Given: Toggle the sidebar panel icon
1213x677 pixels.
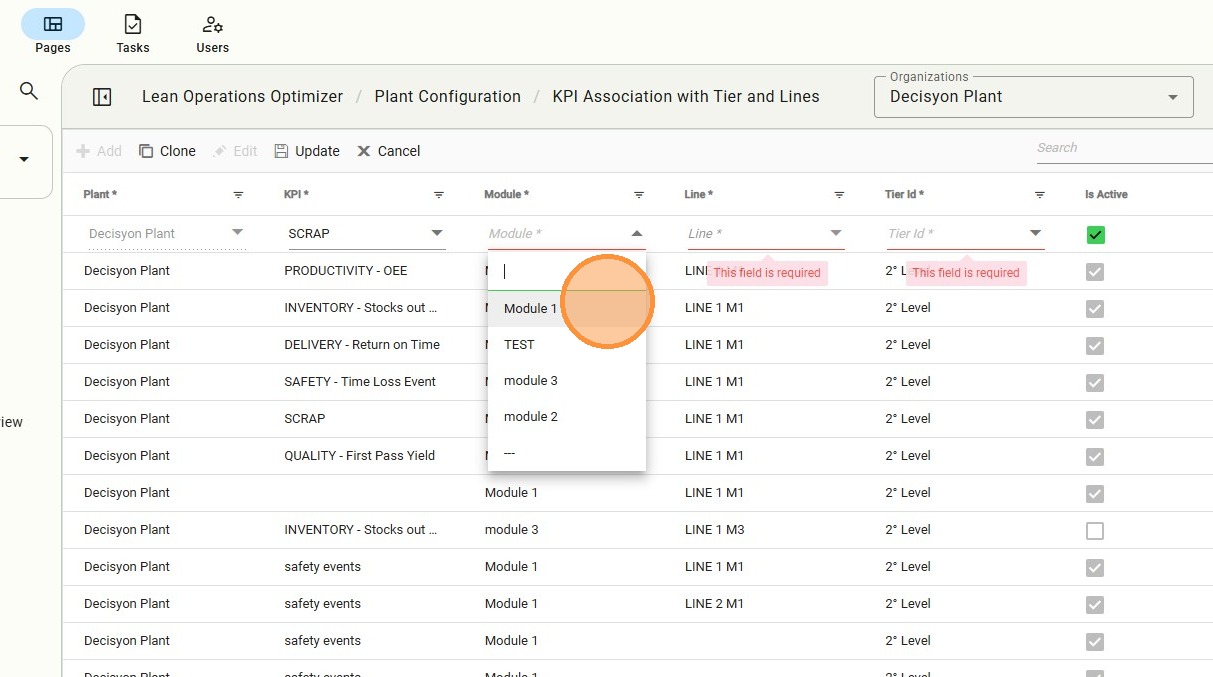Looking at the screenshot, I should pos(102,97).
